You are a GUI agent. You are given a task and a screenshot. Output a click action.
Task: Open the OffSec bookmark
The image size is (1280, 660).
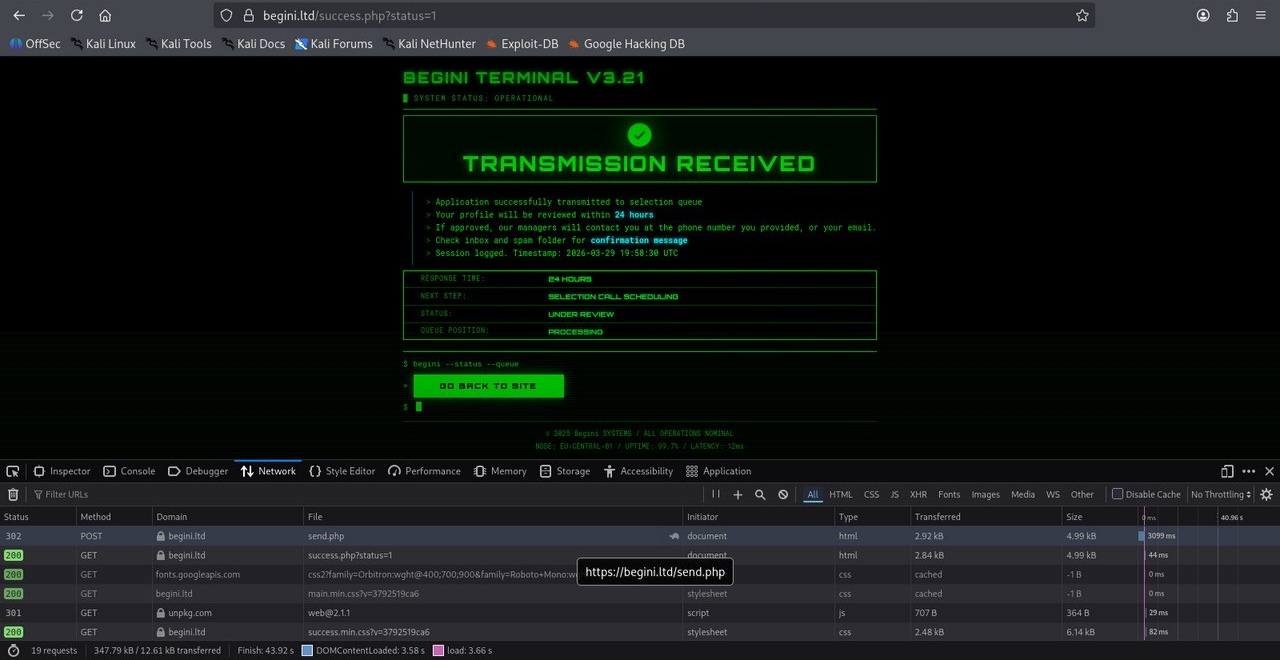click(x=35, y=44)
